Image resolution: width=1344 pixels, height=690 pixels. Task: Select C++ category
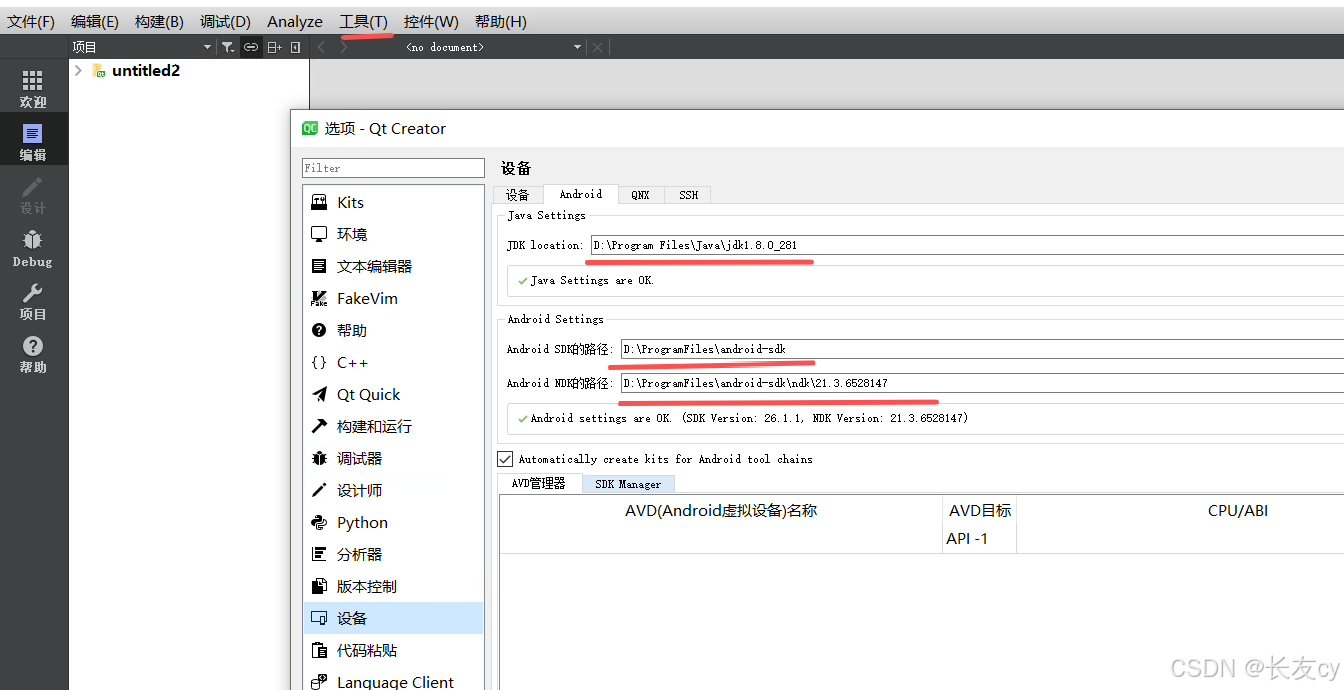[x=393, y=362]
